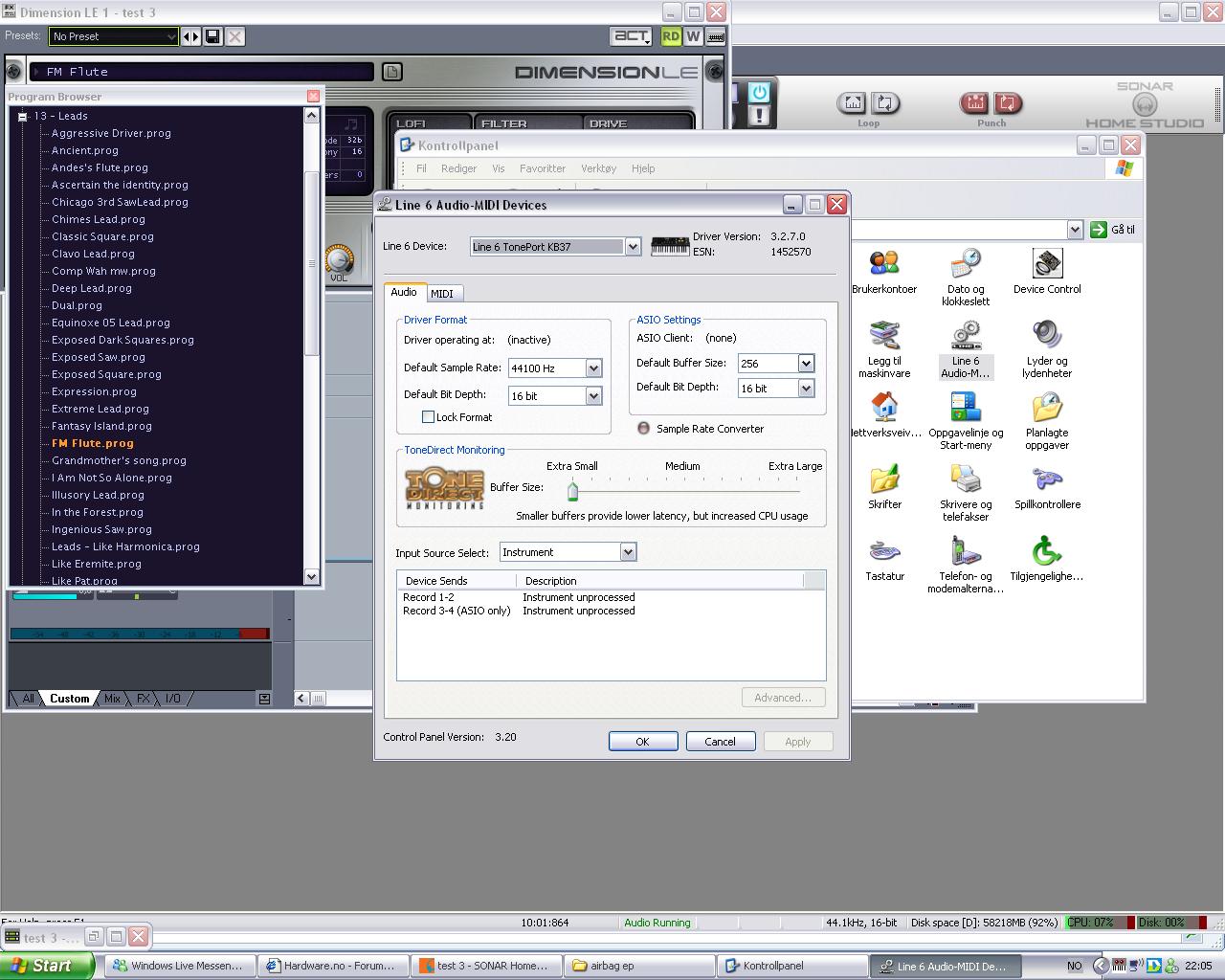Switch to the MIDI tab

point(442,294)
